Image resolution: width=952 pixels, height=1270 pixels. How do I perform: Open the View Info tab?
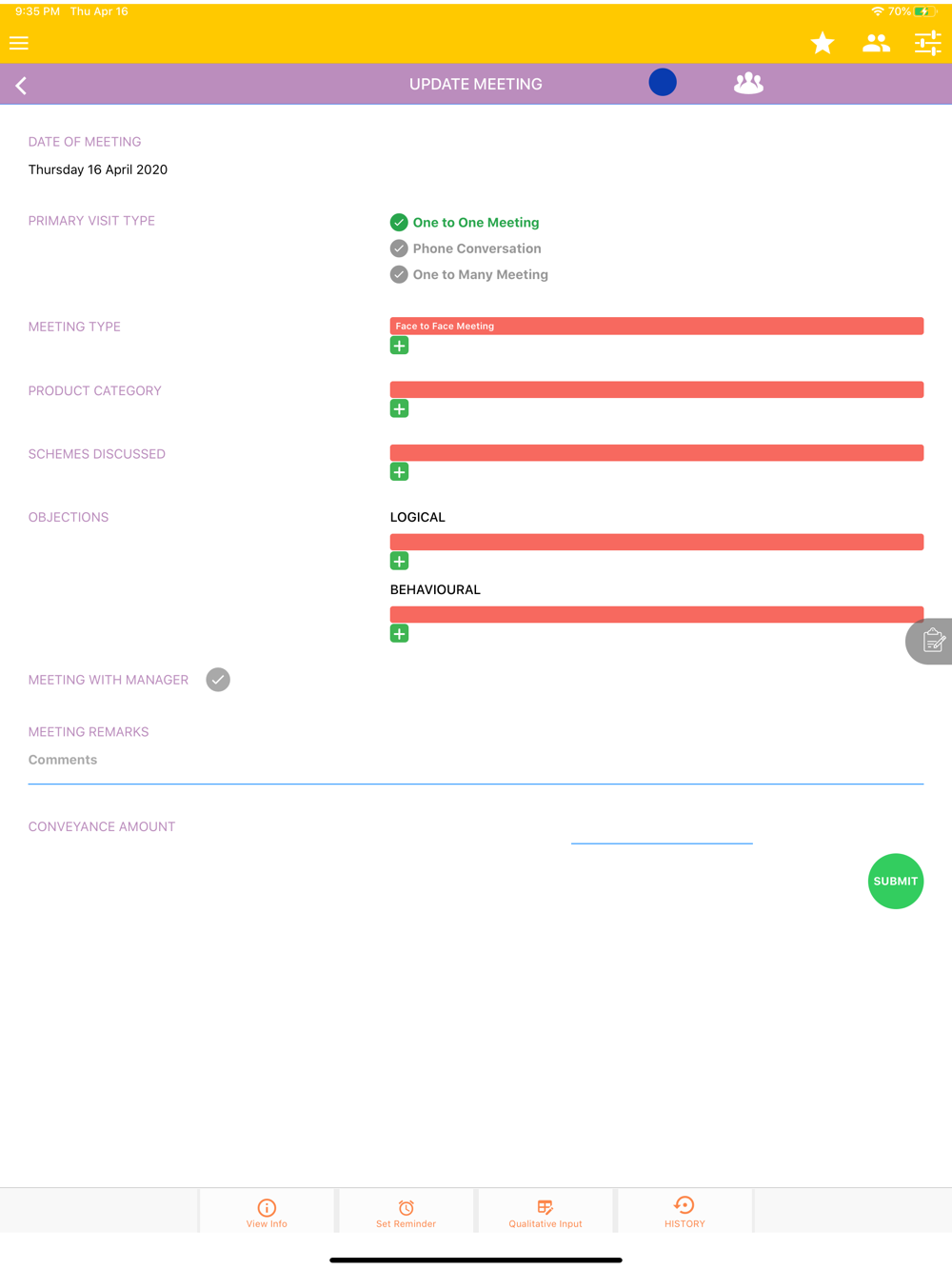(x=267, y=1212)
